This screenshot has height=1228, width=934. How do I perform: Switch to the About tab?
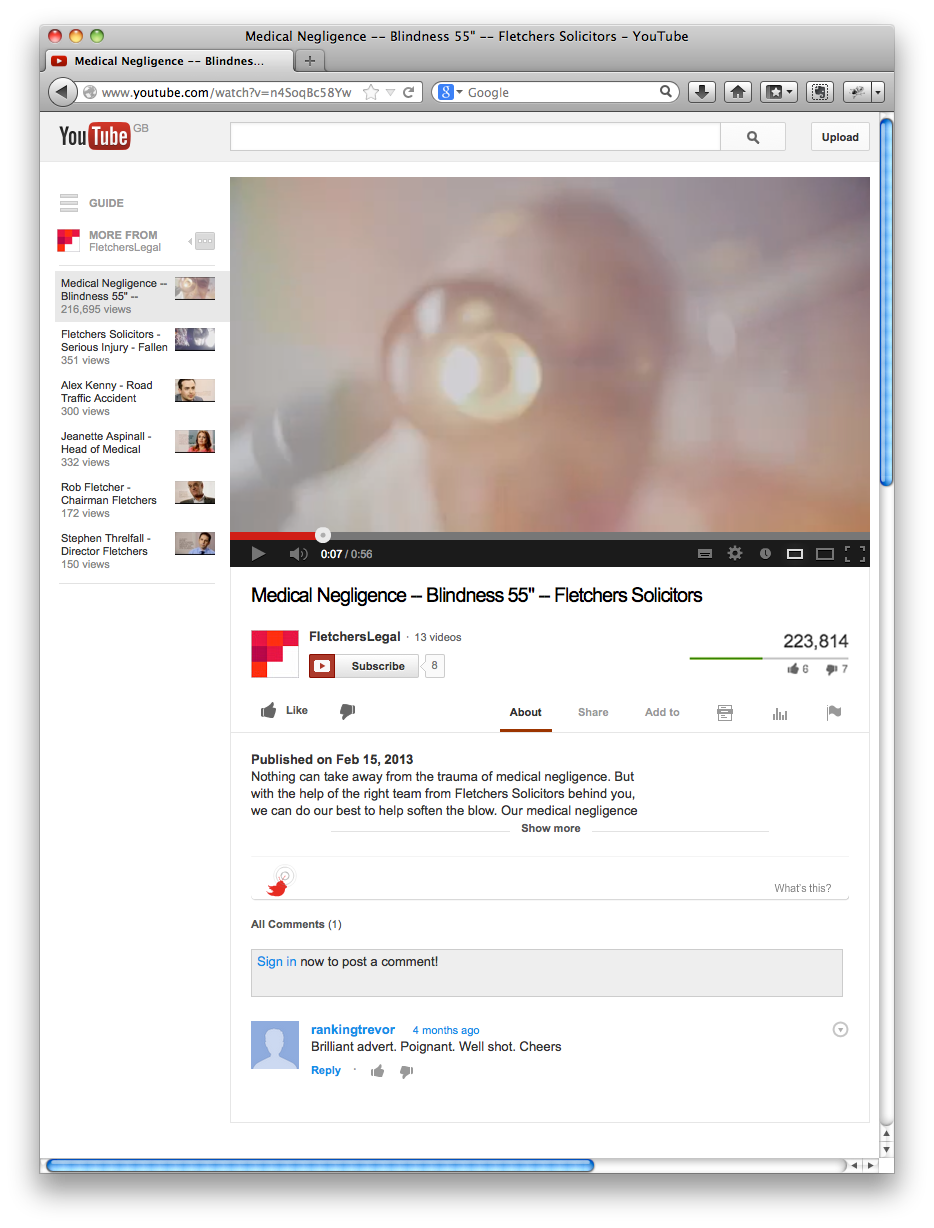tap(526, 712)
